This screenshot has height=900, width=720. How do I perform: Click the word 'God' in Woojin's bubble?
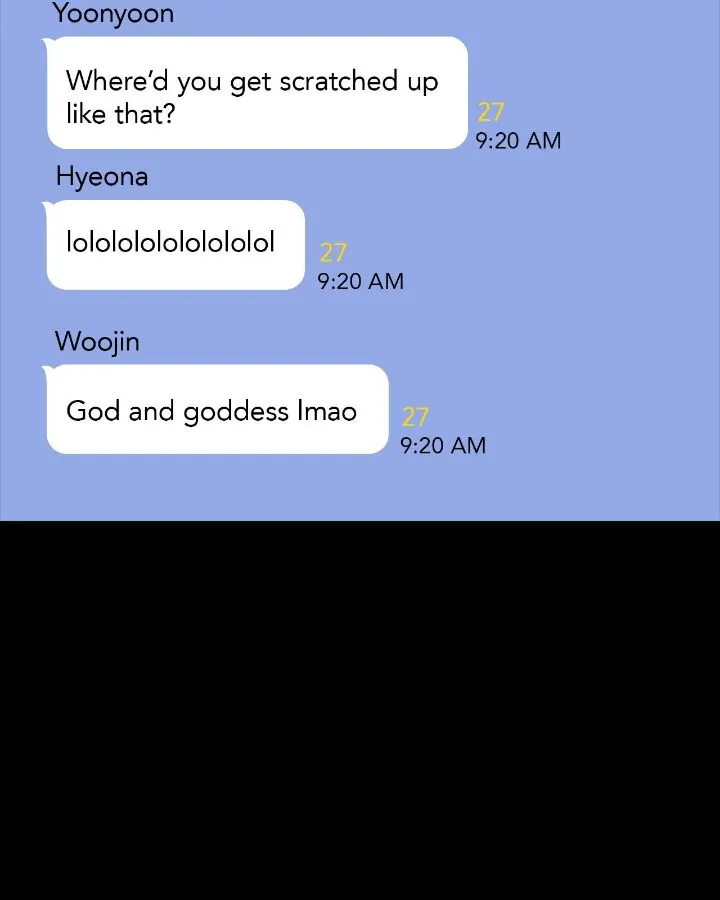pos(91,411)
